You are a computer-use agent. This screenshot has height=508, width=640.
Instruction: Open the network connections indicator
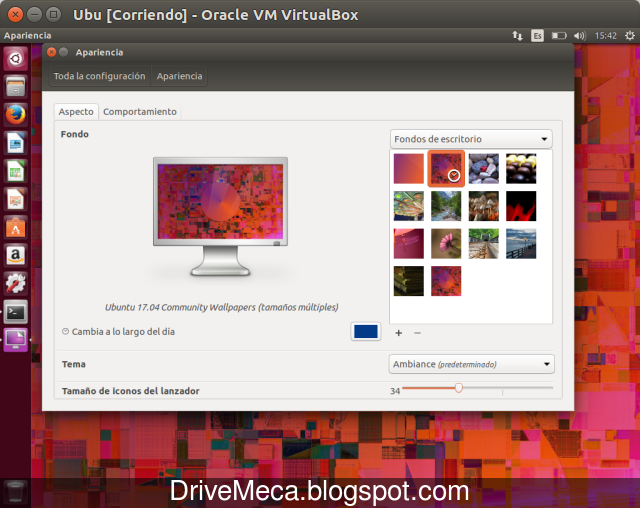(x=517, y=36)
